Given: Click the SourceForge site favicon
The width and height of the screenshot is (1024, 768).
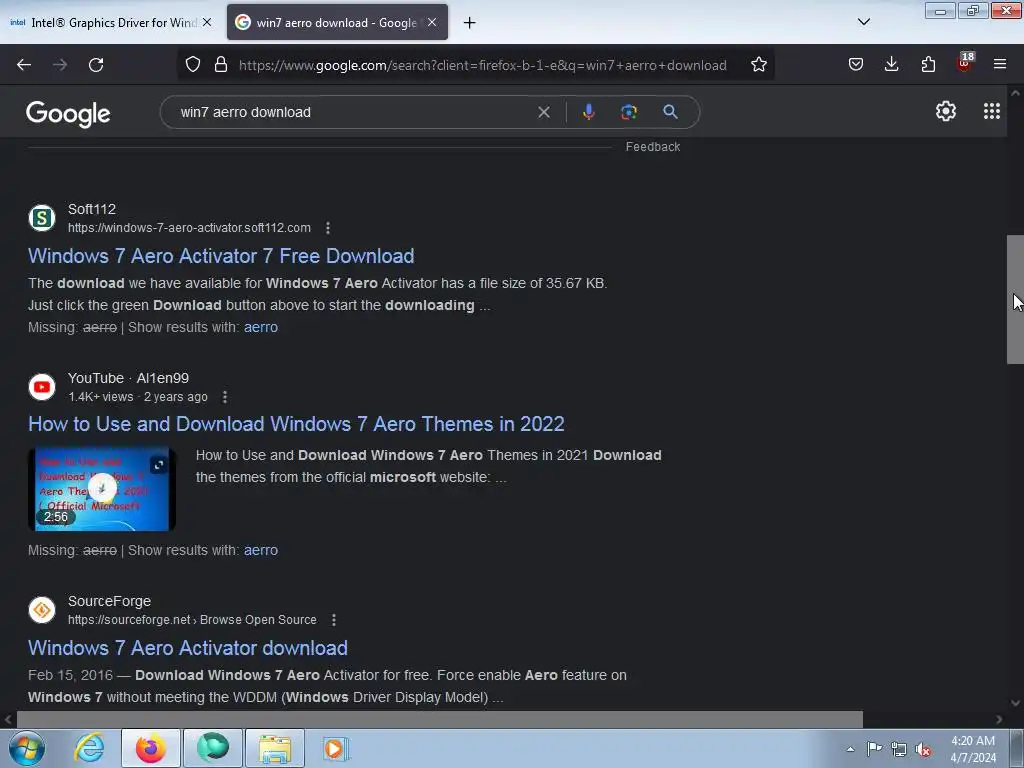Looking at the screenshot, I should coord(42,610).
